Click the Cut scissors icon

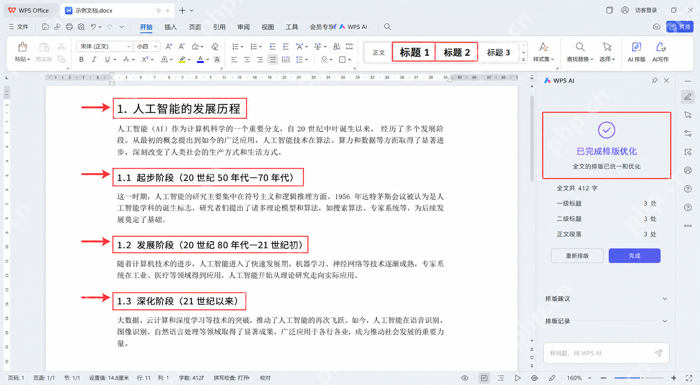tap(62, 46)
